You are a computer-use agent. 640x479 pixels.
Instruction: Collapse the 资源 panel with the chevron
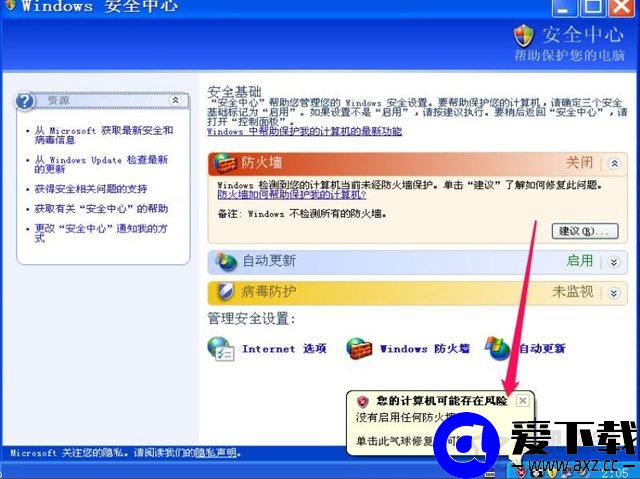coord(175,100)
